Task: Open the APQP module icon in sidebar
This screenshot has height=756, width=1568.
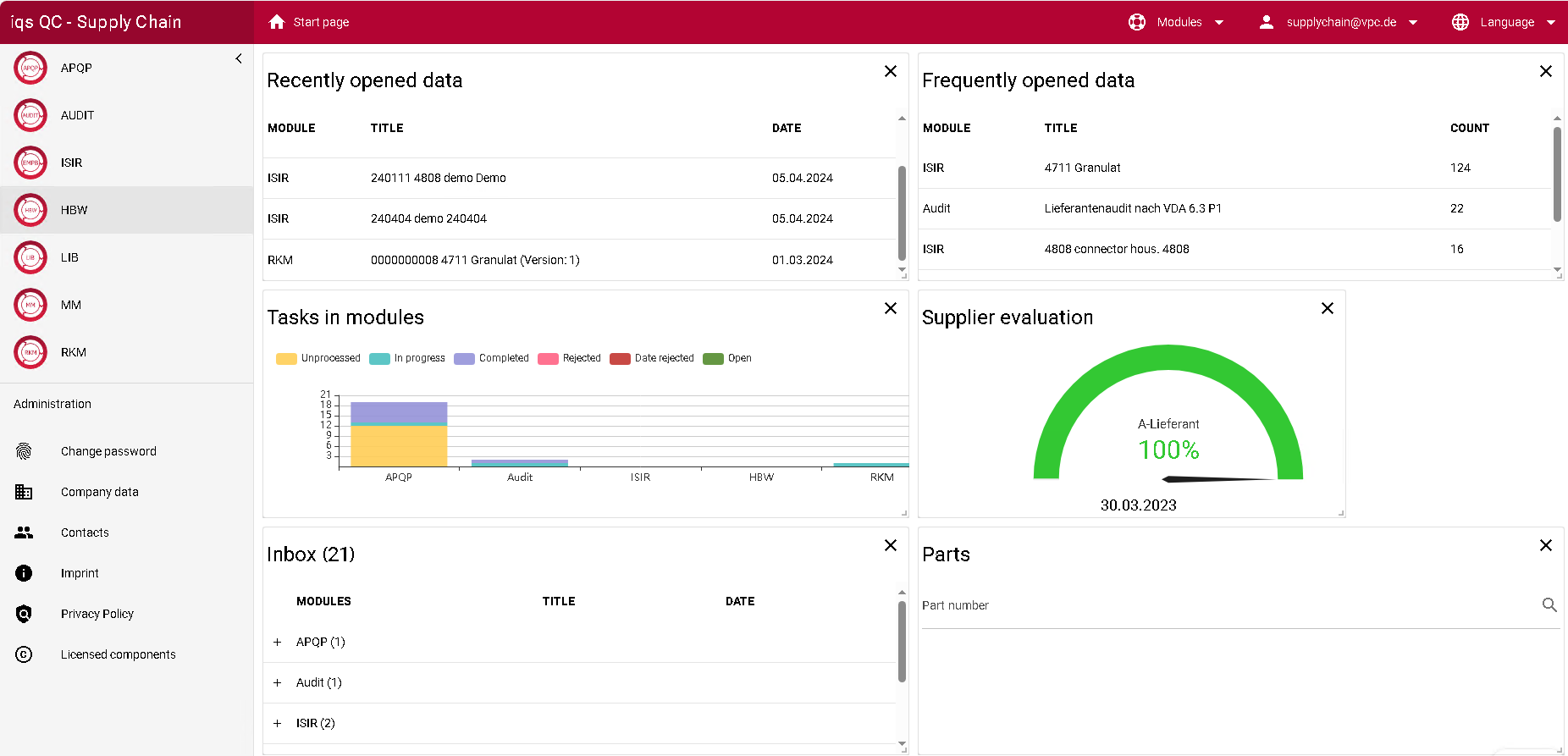Action: 30,68
